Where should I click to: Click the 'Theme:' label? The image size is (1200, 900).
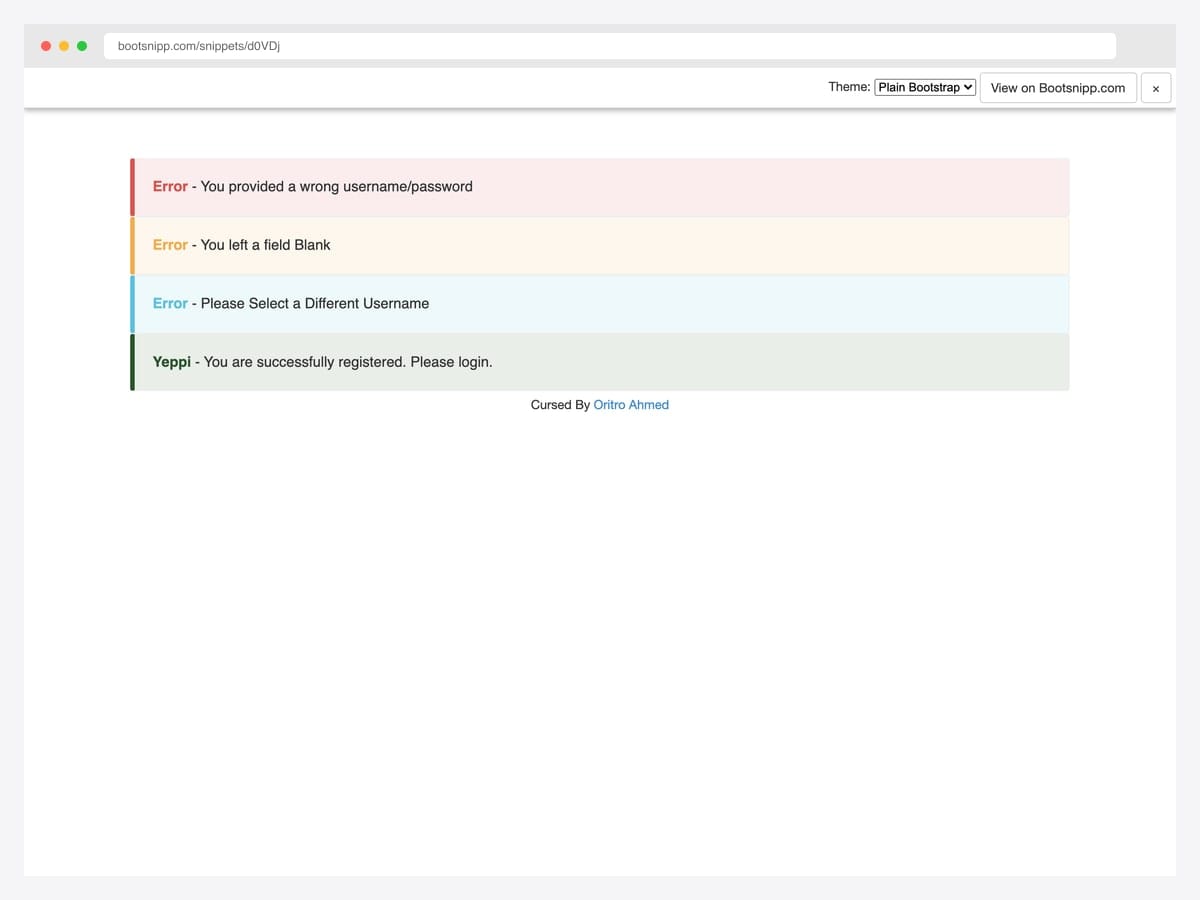coord(849,87)
